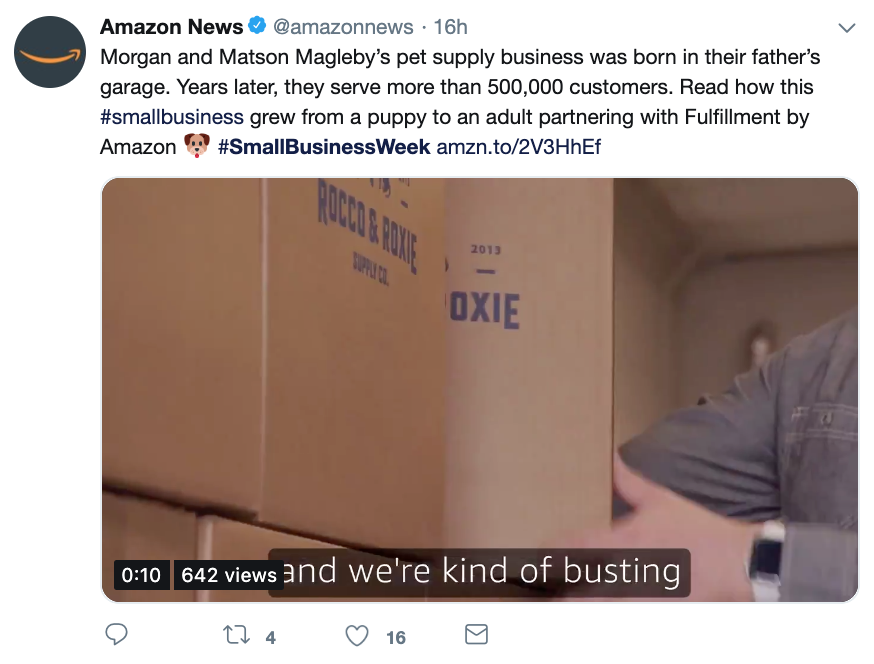Click the like count of 16
Screen dimensions: 874x664
tap(396, 637)
